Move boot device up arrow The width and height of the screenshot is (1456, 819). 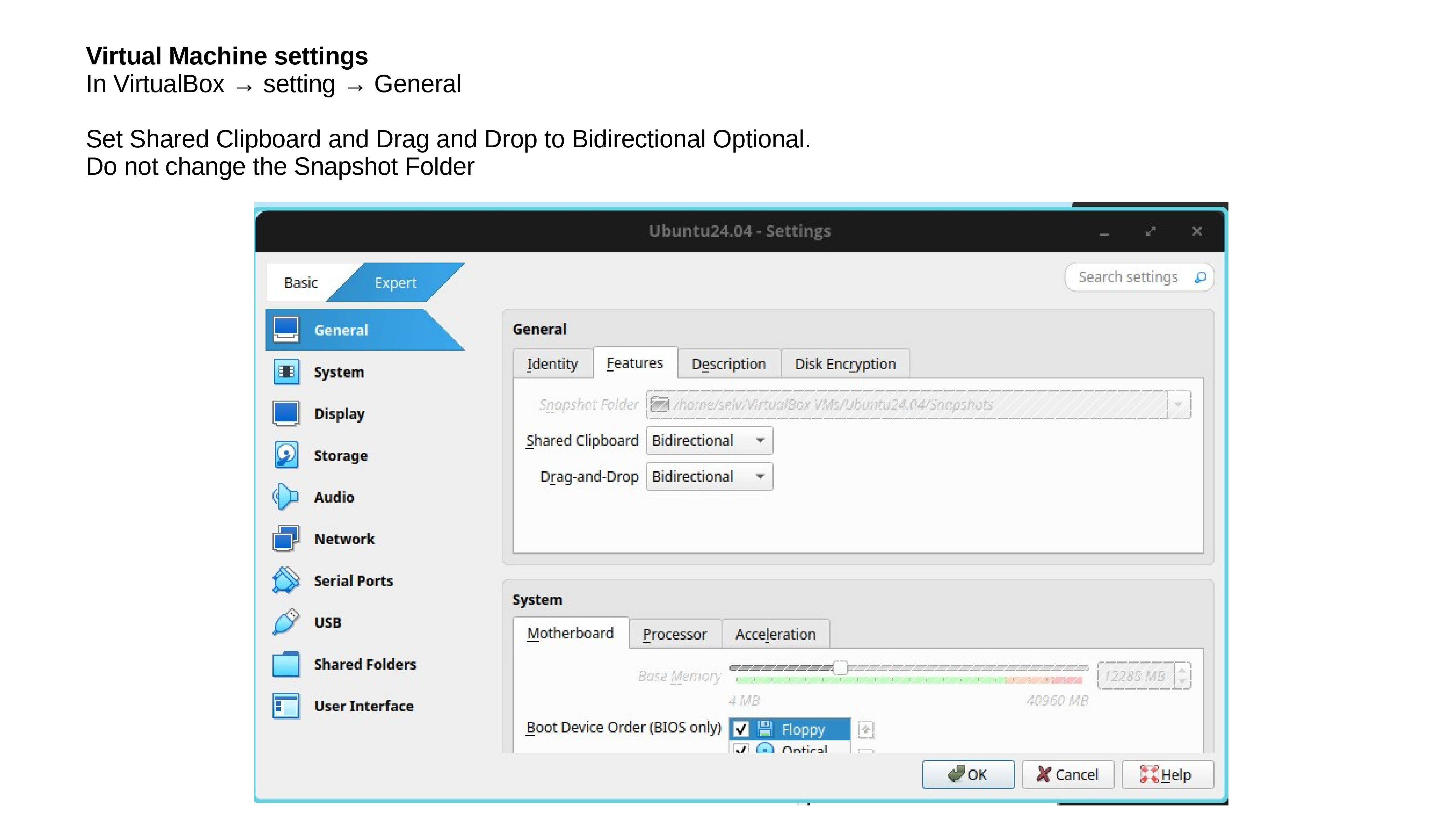click(866, 730)
